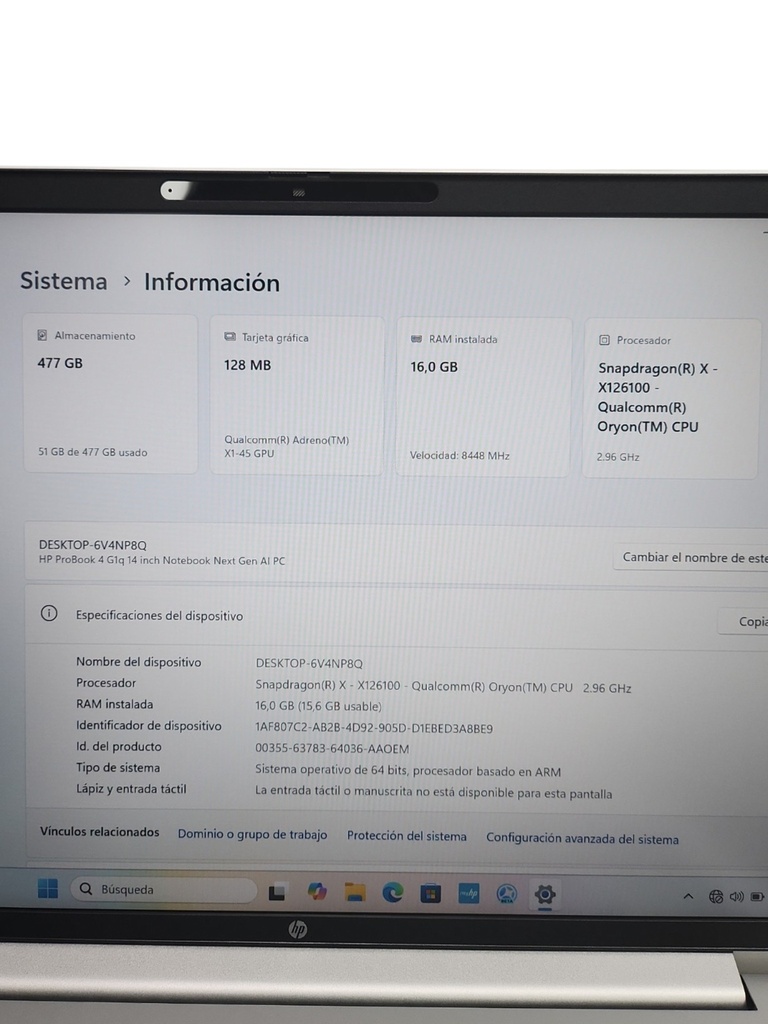The width and height of the screenshot is (768, 1024).
Task: Select the Procesador row's Snapdragon value
Action: coord(443,686)
